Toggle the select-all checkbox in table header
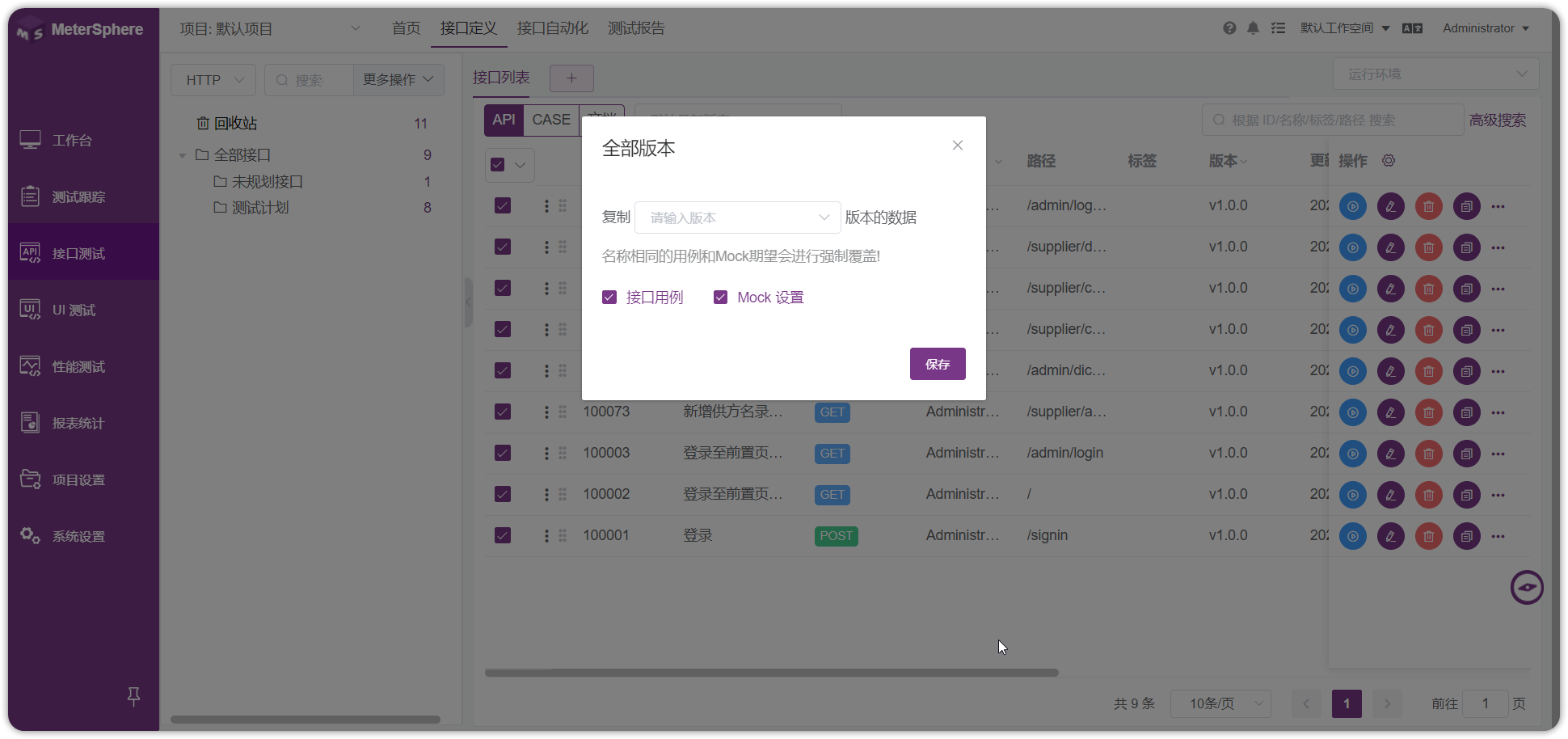The image size is (1568, 739). tap(498, 165)
